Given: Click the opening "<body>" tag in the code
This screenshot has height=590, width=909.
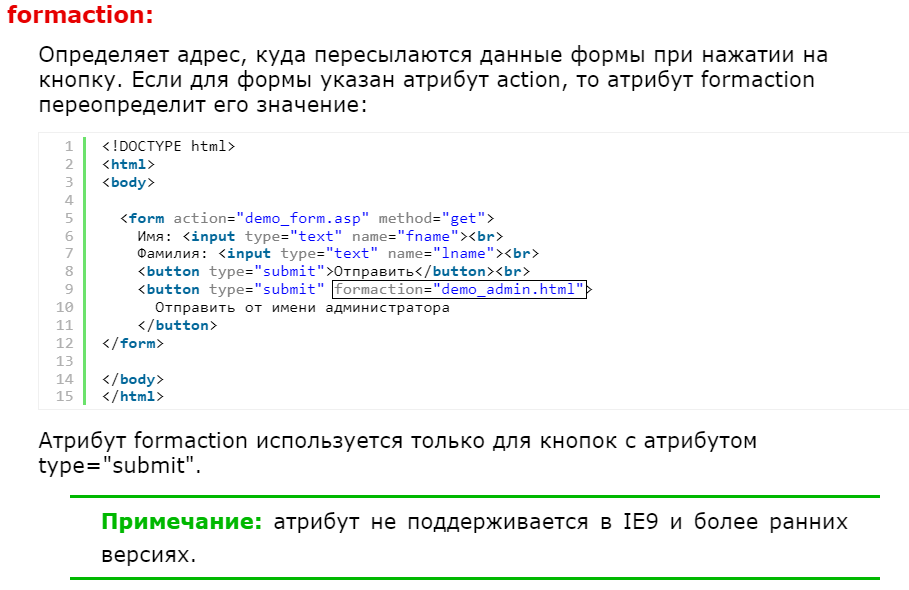Looking at the screenshot, I should pos(129,182).
